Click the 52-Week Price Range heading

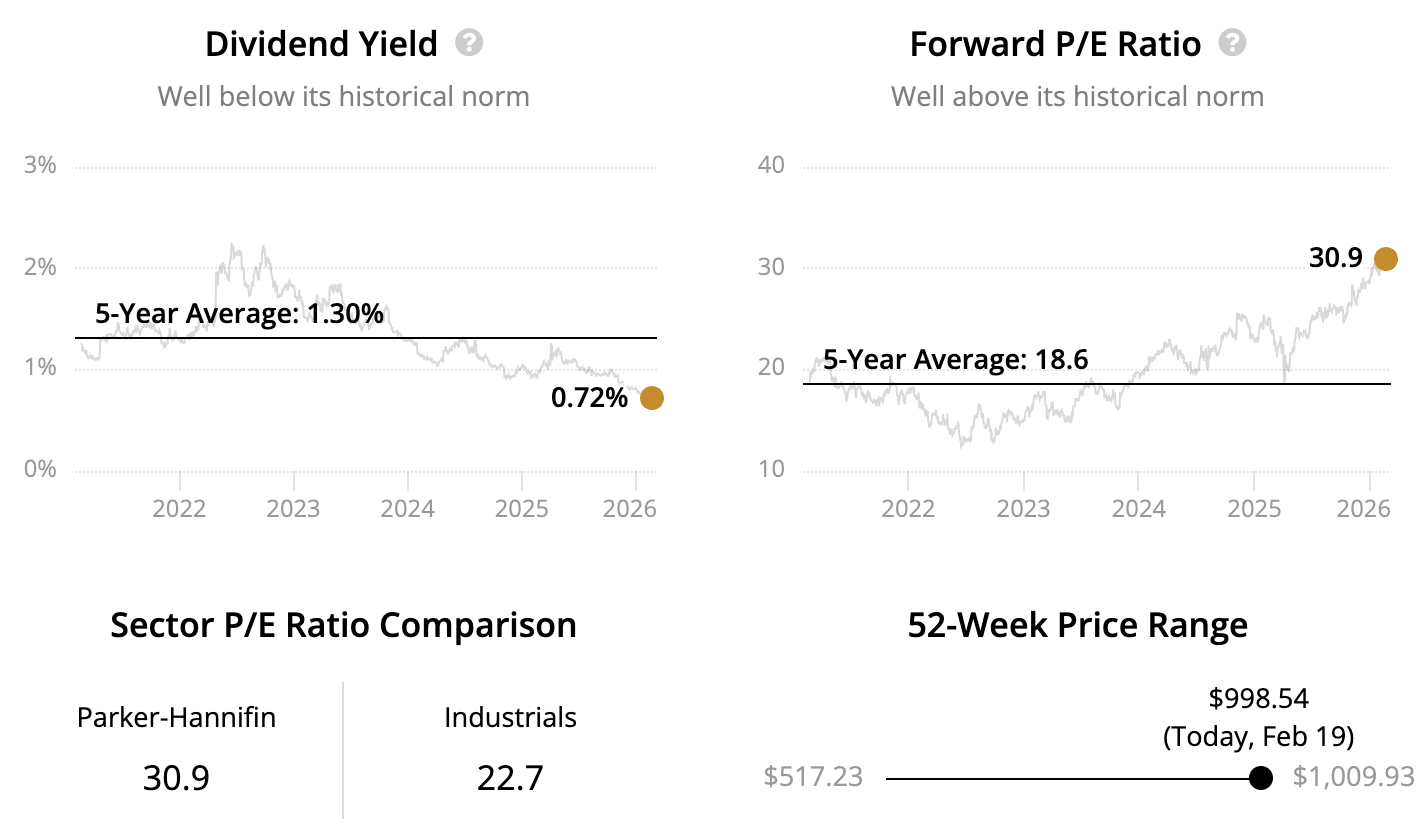1077,625
